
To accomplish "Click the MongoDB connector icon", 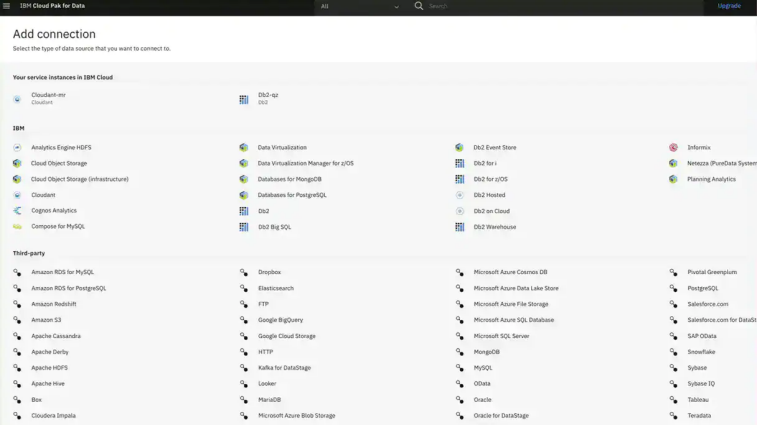I will [x=460, y=352].
